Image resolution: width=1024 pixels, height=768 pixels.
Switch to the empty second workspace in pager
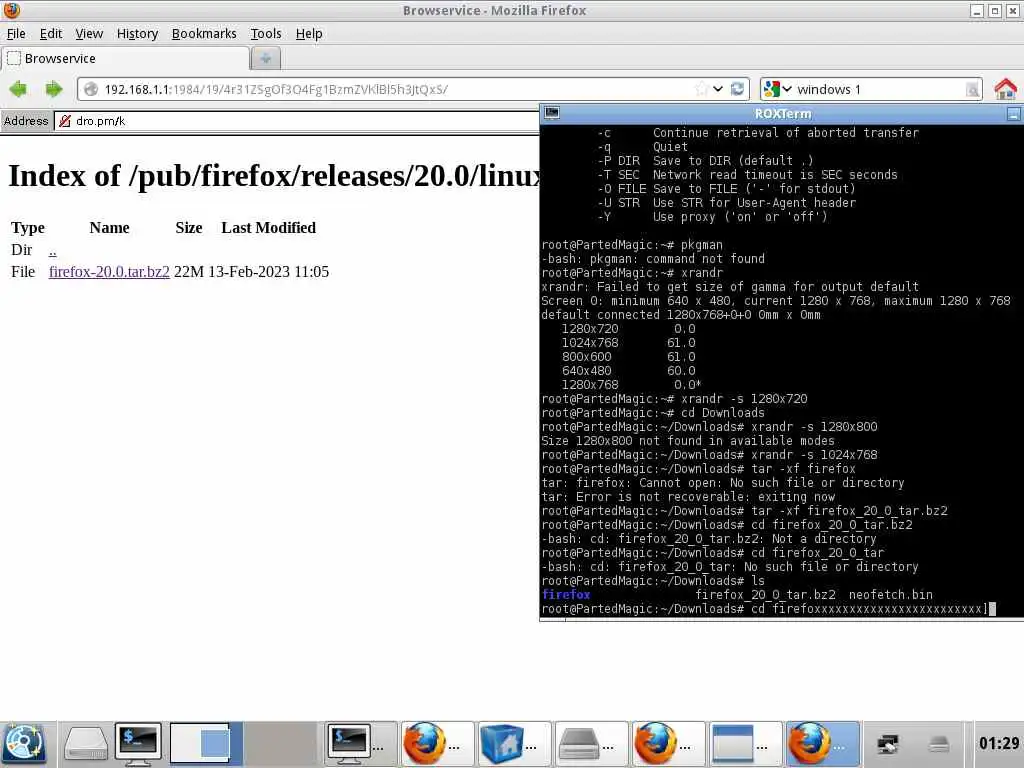tap(281, 744)
